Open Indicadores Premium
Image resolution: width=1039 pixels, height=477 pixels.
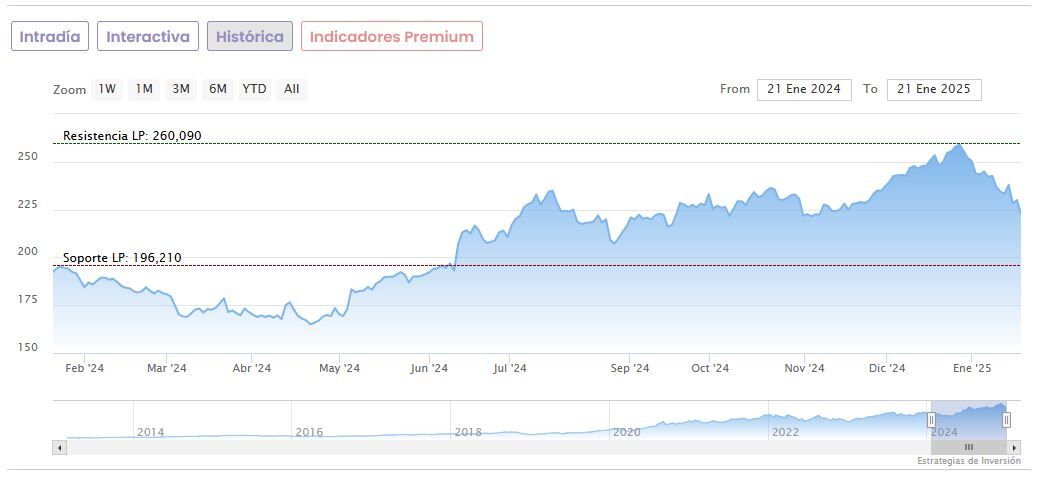pos(391,36)
